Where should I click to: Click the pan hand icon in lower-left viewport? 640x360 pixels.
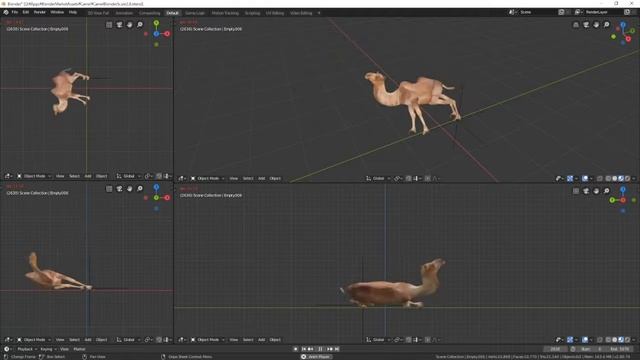(x=129, y=189)
